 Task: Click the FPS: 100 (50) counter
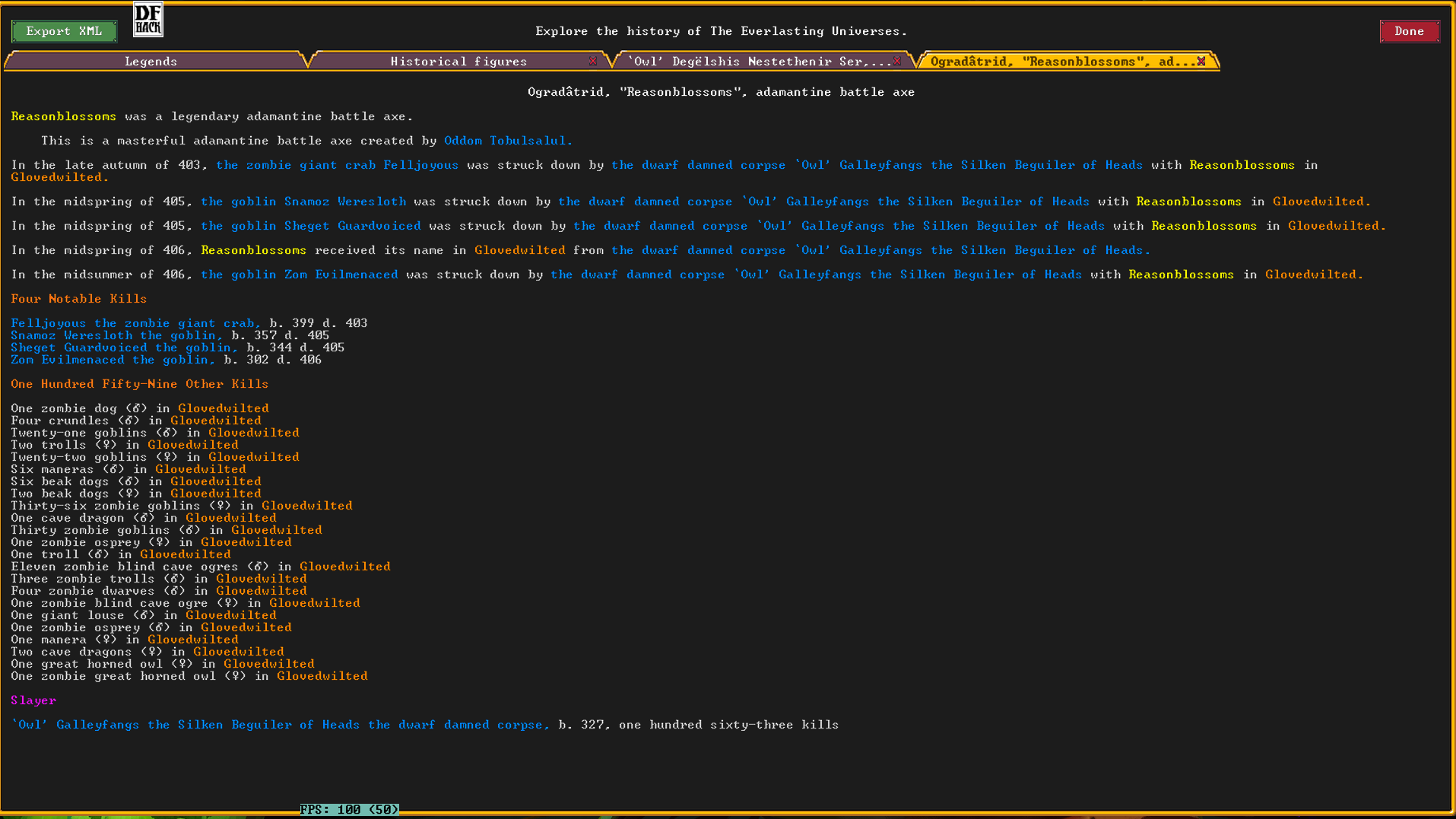(349, 810)
